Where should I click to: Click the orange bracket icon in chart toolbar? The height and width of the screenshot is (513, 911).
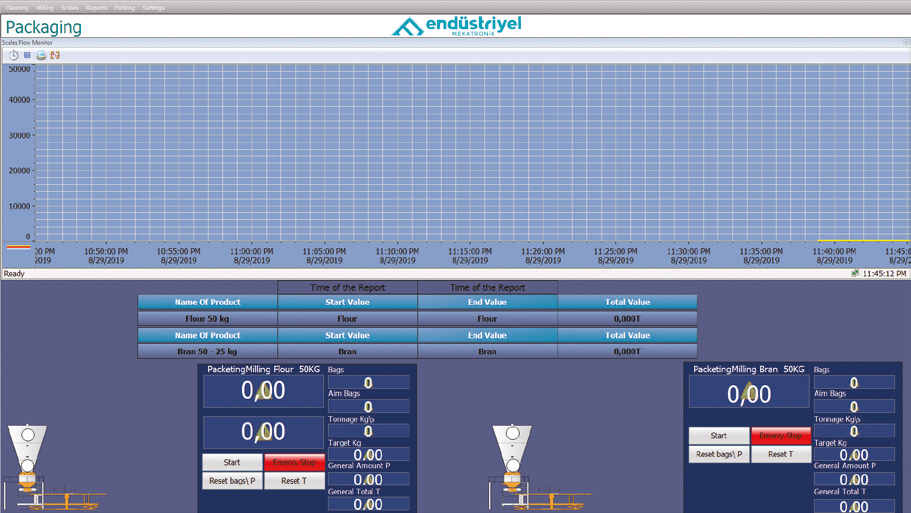point(55,55)
